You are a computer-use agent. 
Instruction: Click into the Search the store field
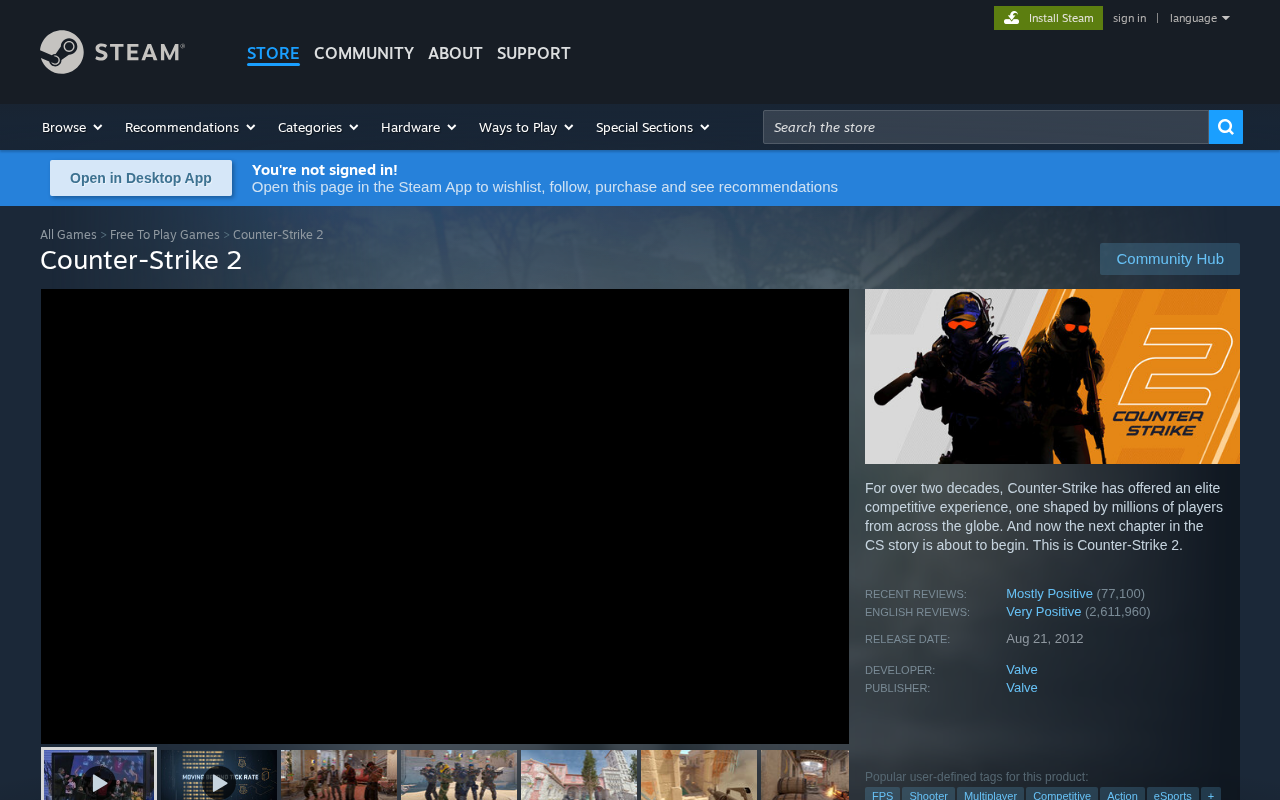pyautogui.click(x=986, y=127)
